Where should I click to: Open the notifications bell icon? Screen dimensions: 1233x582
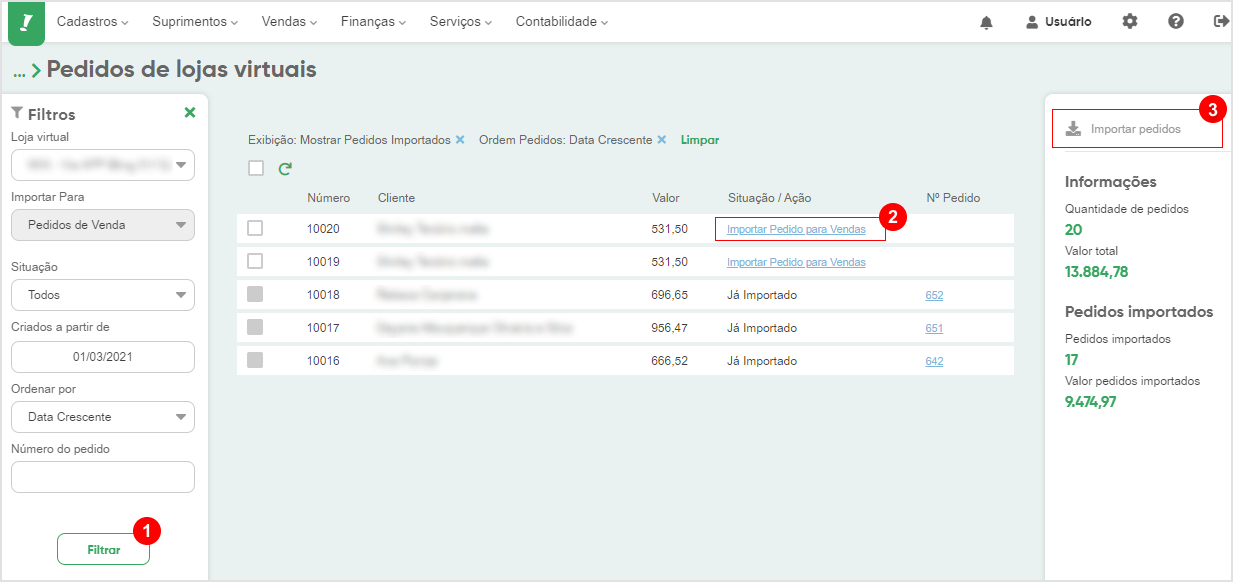coord(986,22)
